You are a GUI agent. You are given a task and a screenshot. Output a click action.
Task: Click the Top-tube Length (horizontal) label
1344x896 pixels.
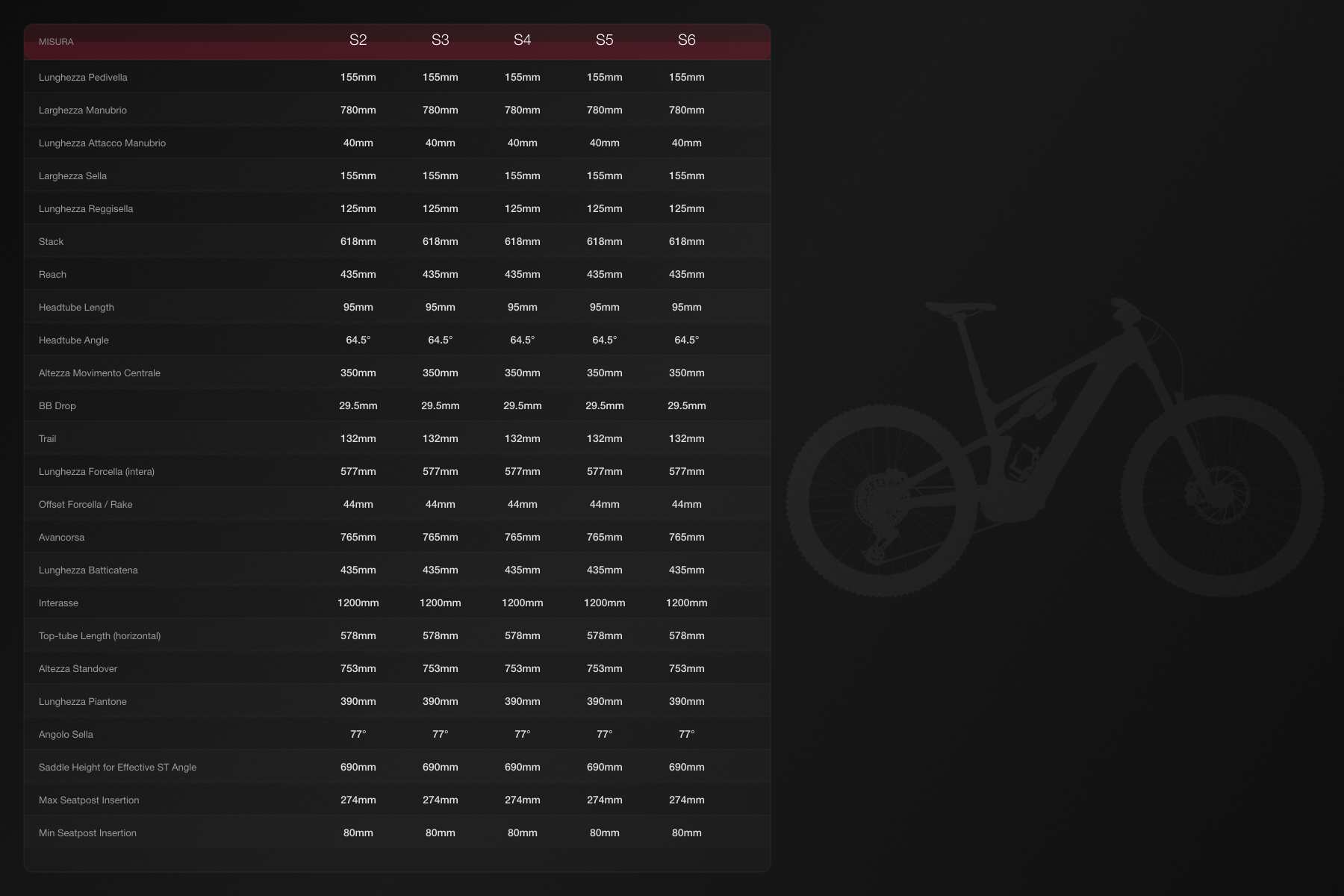pos(99,636)
